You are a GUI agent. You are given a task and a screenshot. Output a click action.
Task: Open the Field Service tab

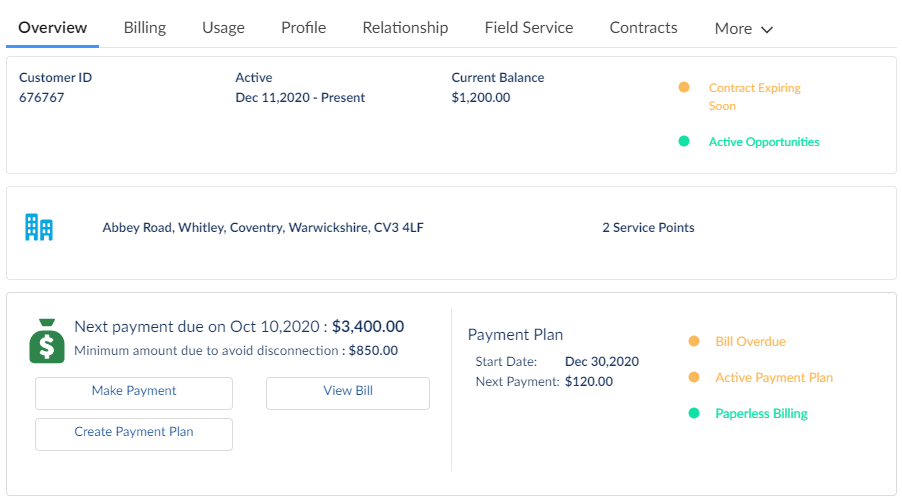[x=529, y=28]
